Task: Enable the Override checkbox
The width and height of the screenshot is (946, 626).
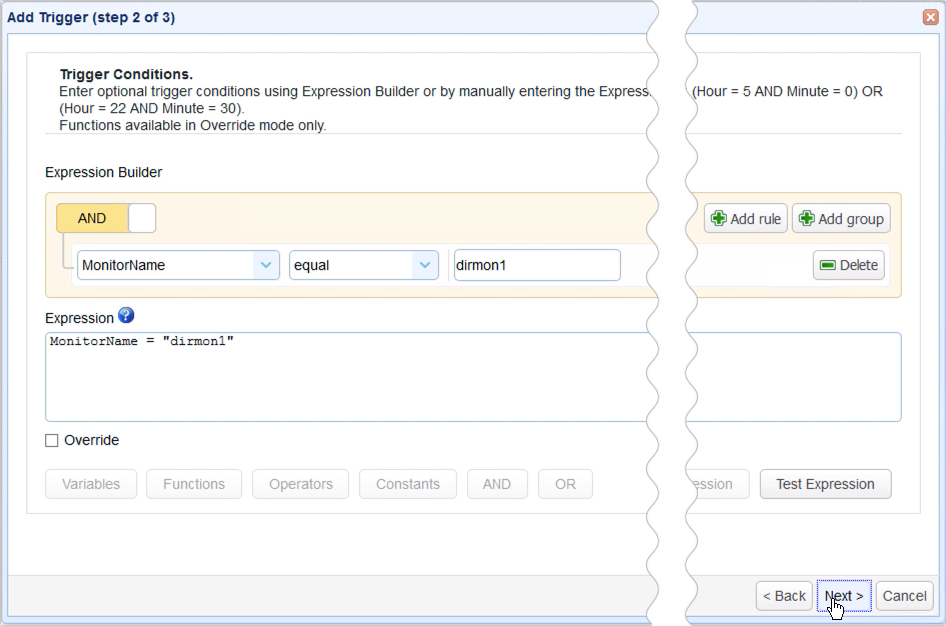Action: tap(50, 440)
